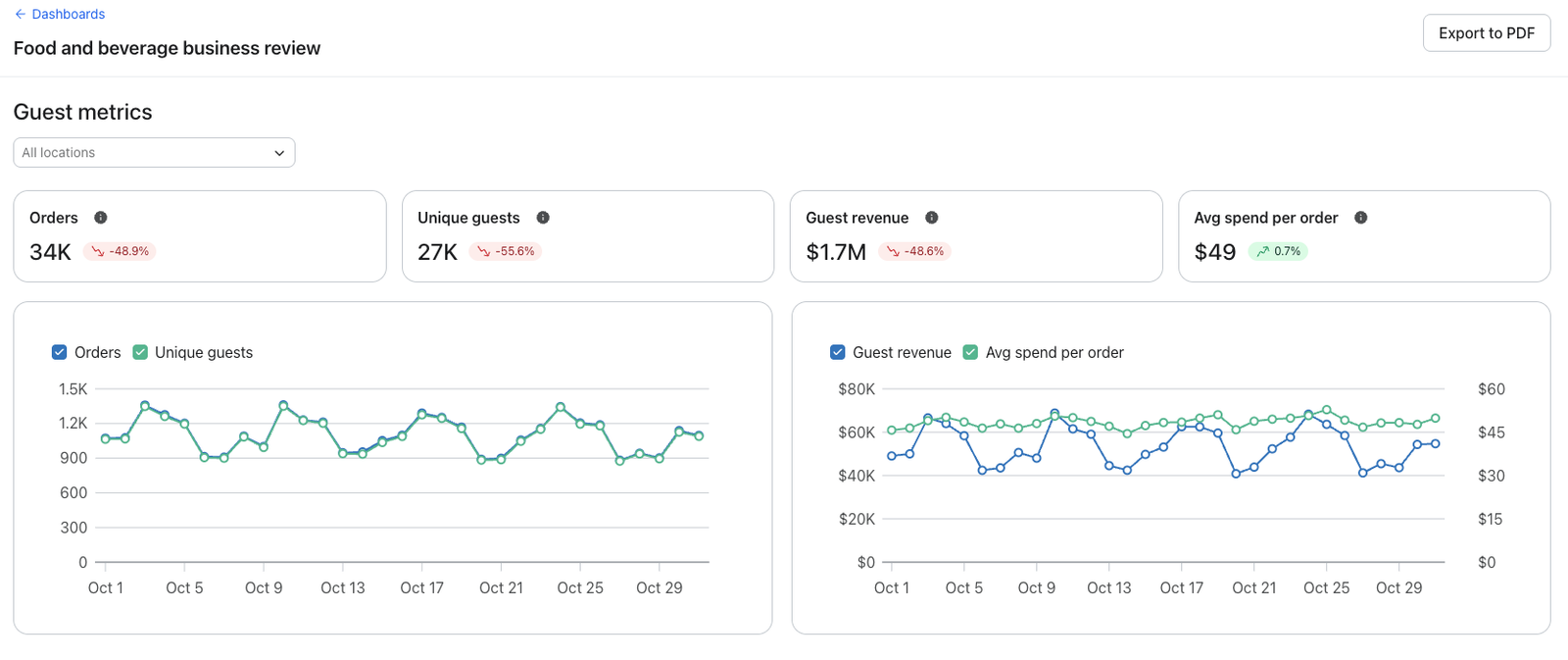Click the 27K unique guests value

pos(437,252)
